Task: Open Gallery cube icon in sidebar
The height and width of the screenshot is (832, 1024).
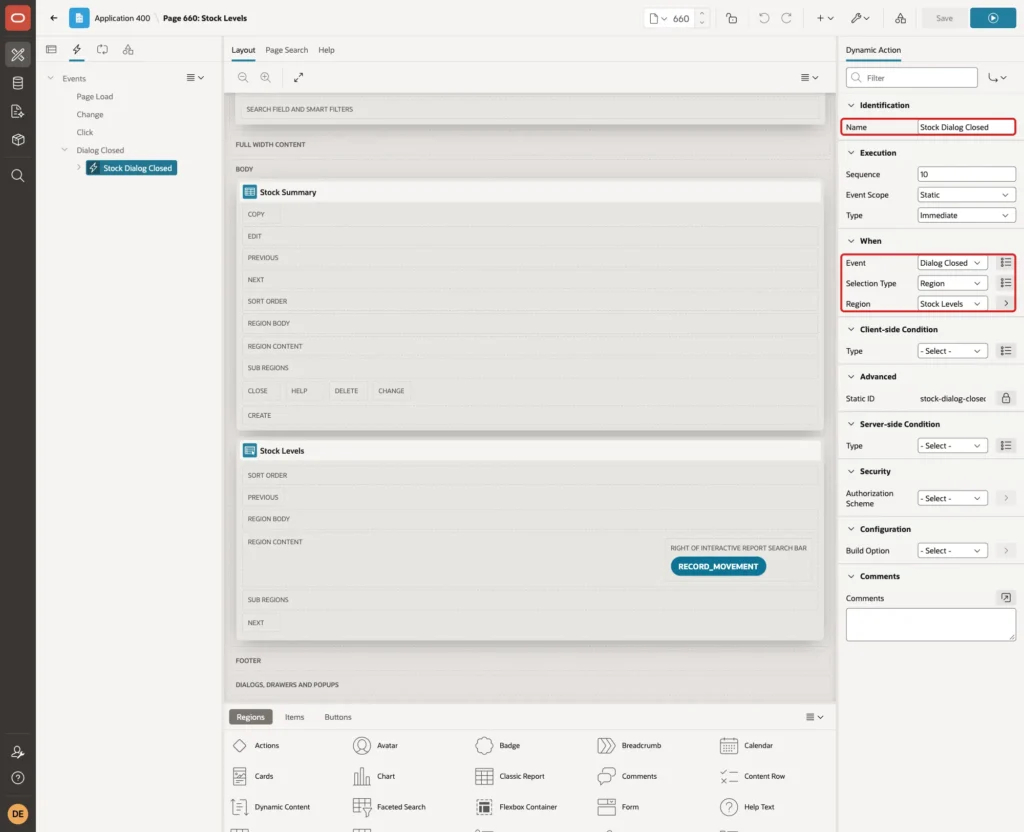Action: click(18, 140)
